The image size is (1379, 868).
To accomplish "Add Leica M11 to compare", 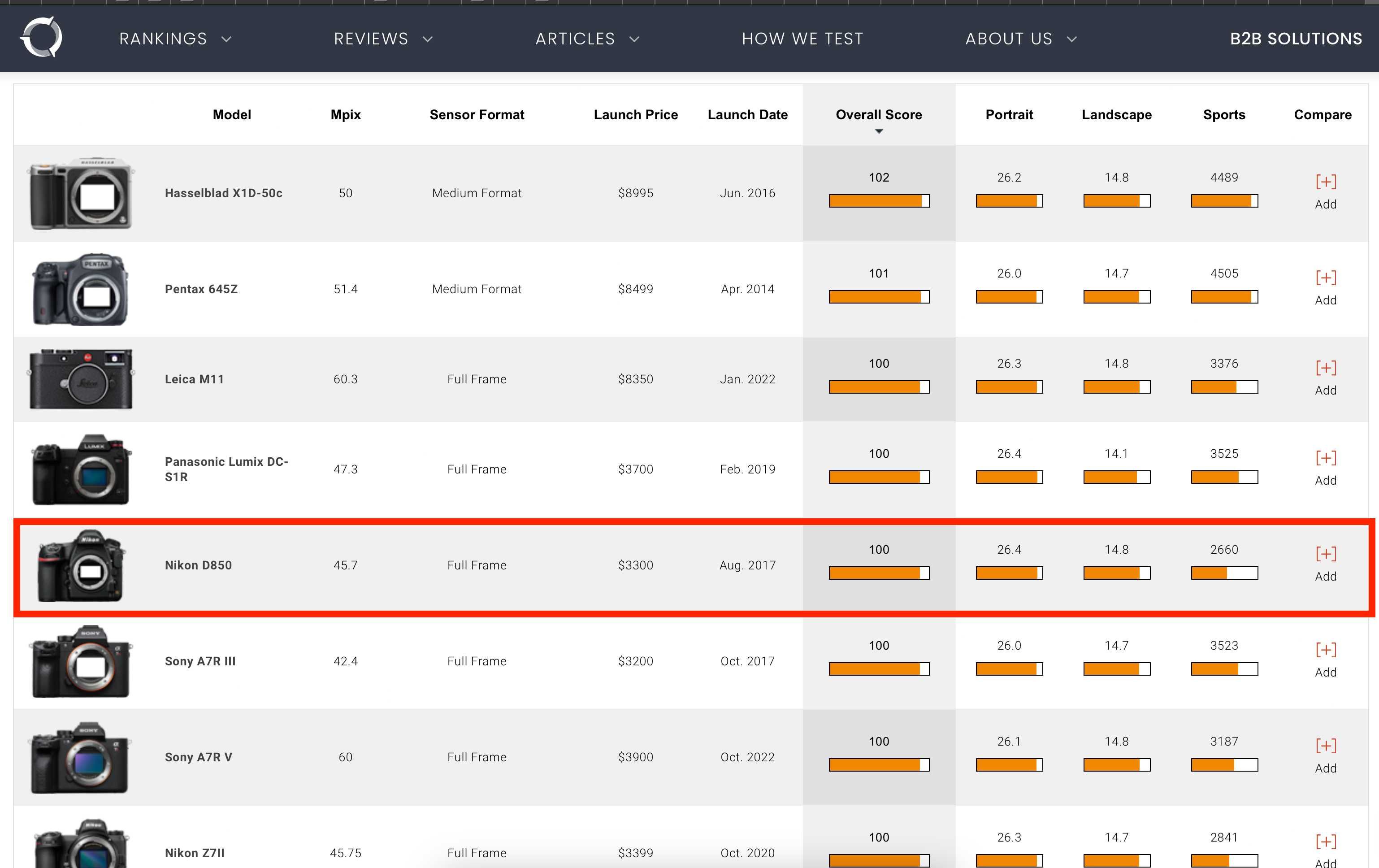I will click(1325, 378).
